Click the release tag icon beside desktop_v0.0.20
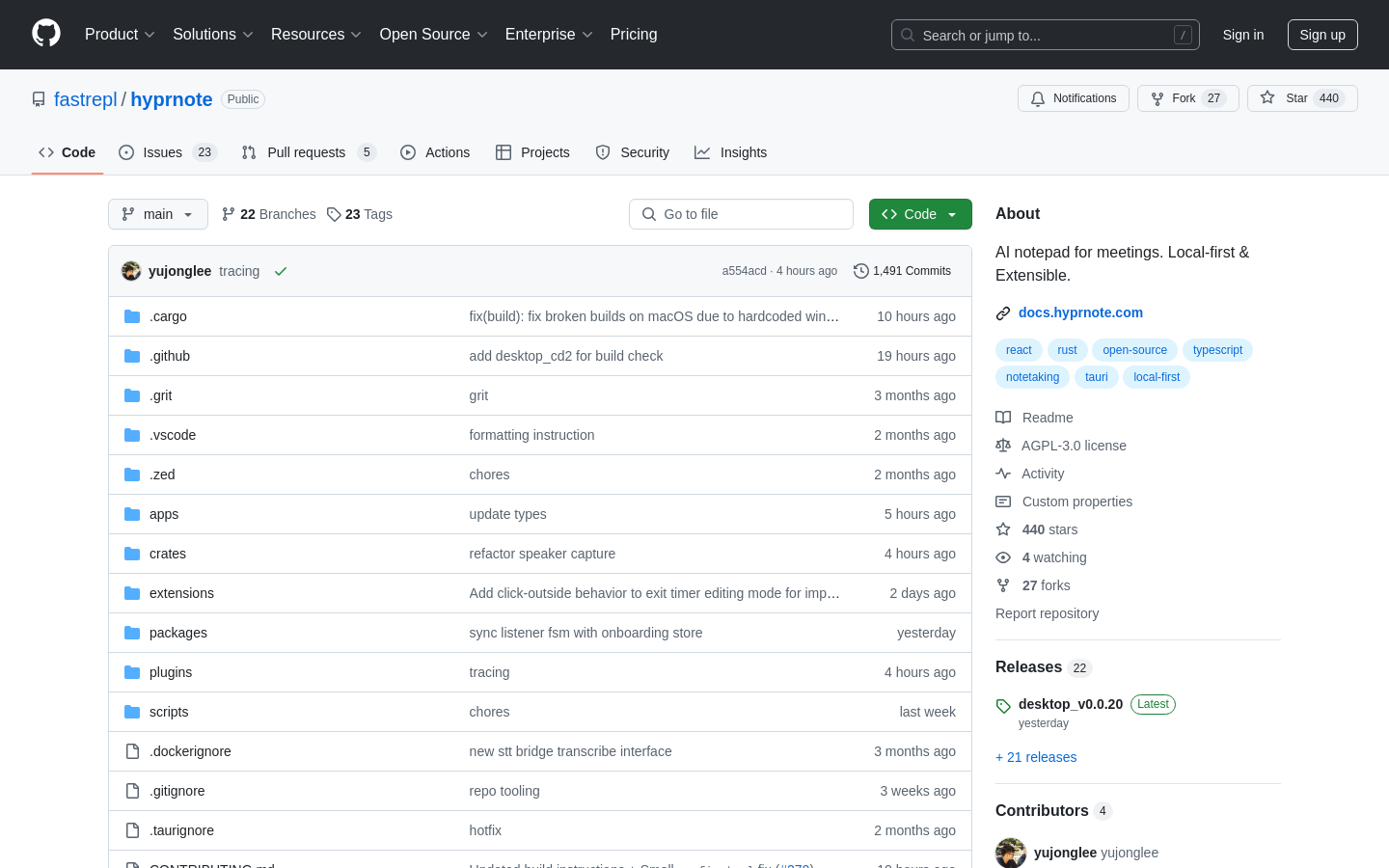Image resolution: width=1389 pixels, height=868 pixels. coord(1003,706)
